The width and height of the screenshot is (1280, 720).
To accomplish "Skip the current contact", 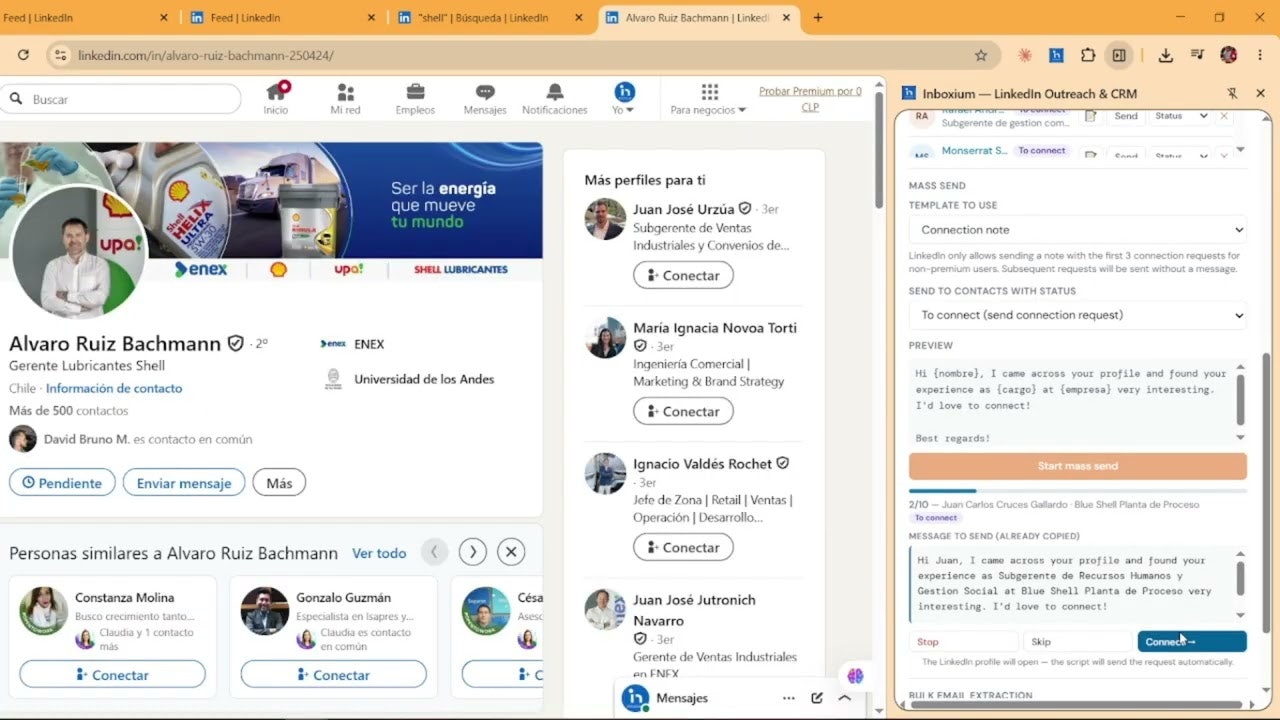I will pos(1078,642).
